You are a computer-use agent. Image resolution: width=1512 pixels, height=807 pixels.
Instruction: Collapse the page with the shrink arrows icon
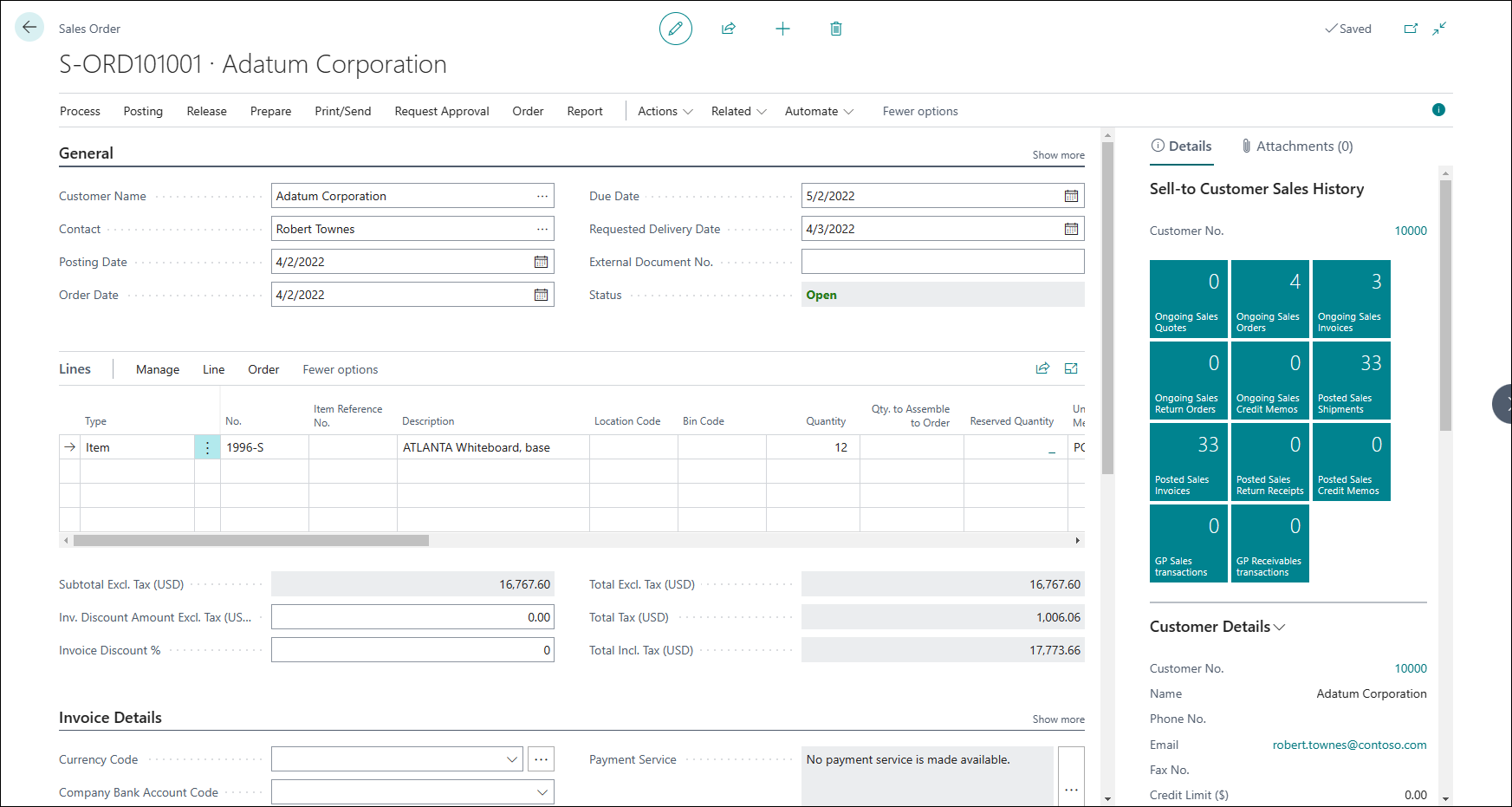click(x=1439, y=29)
